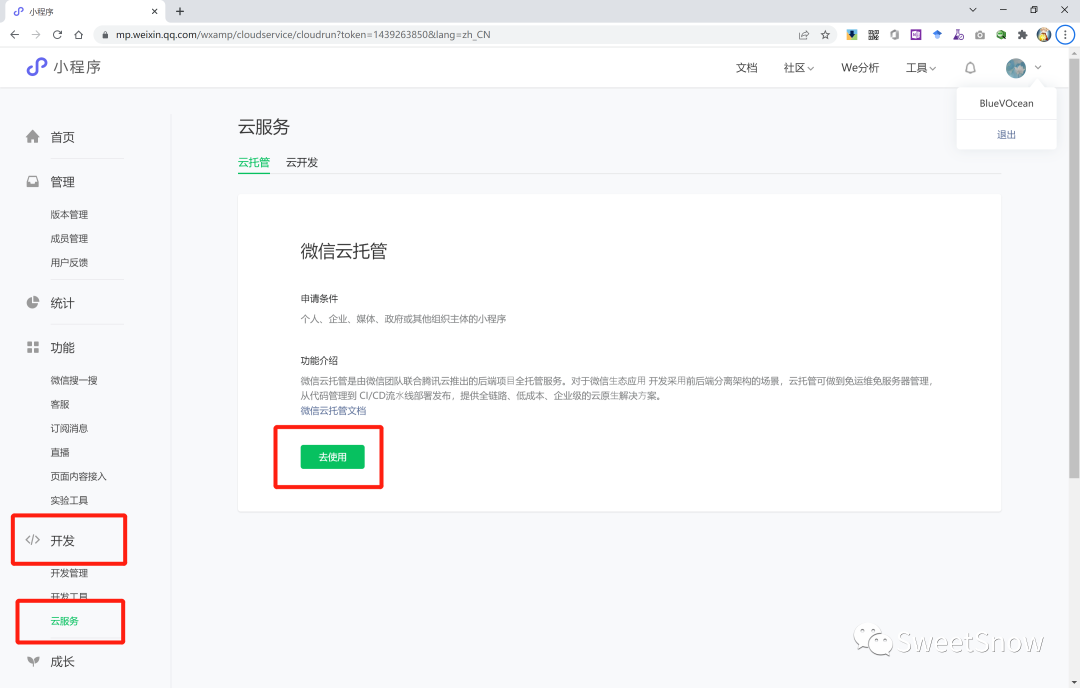Go to 首页 in the sidebar

62,137
